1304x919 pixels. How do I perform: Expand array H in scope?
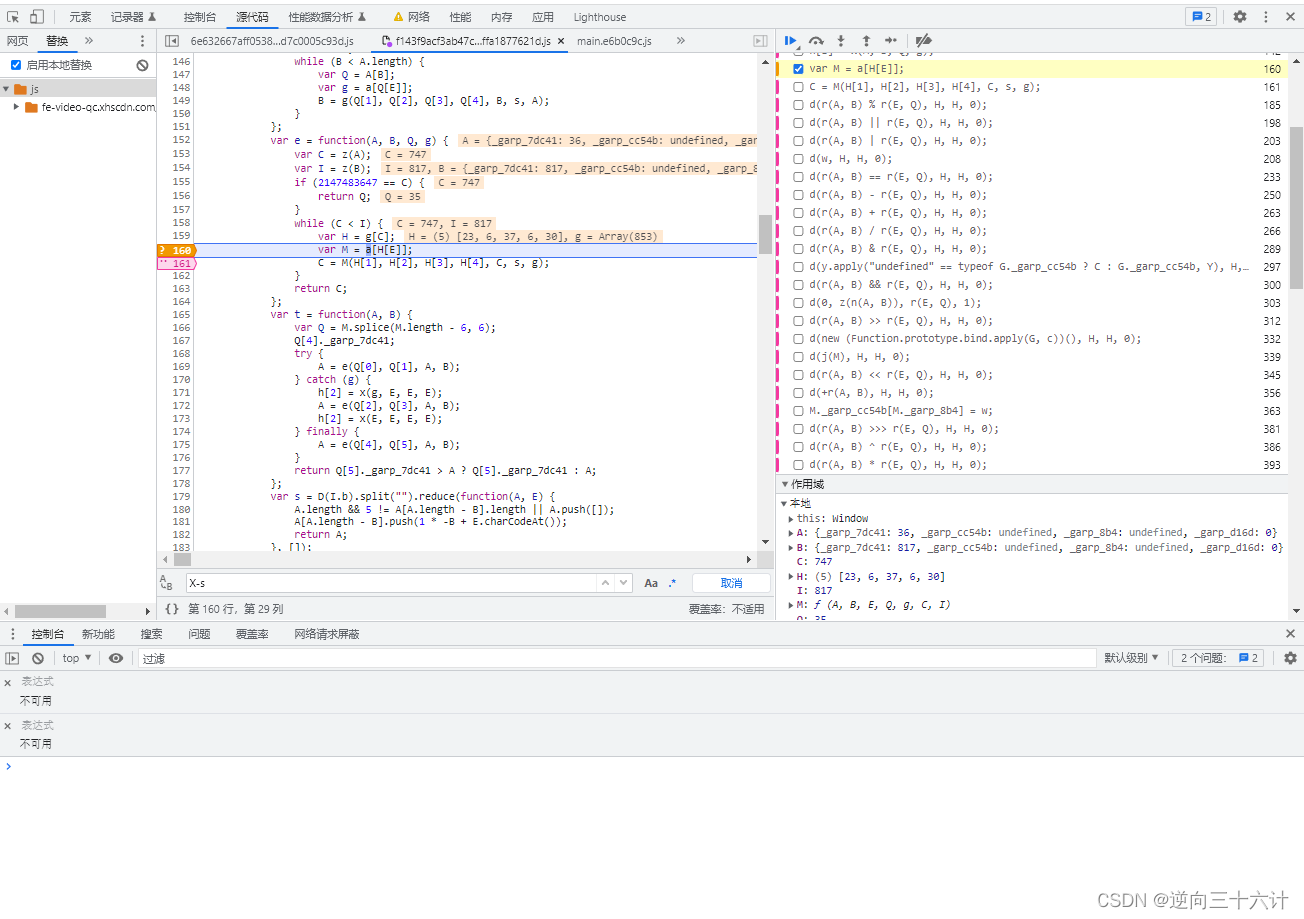(x=791, y=577)
